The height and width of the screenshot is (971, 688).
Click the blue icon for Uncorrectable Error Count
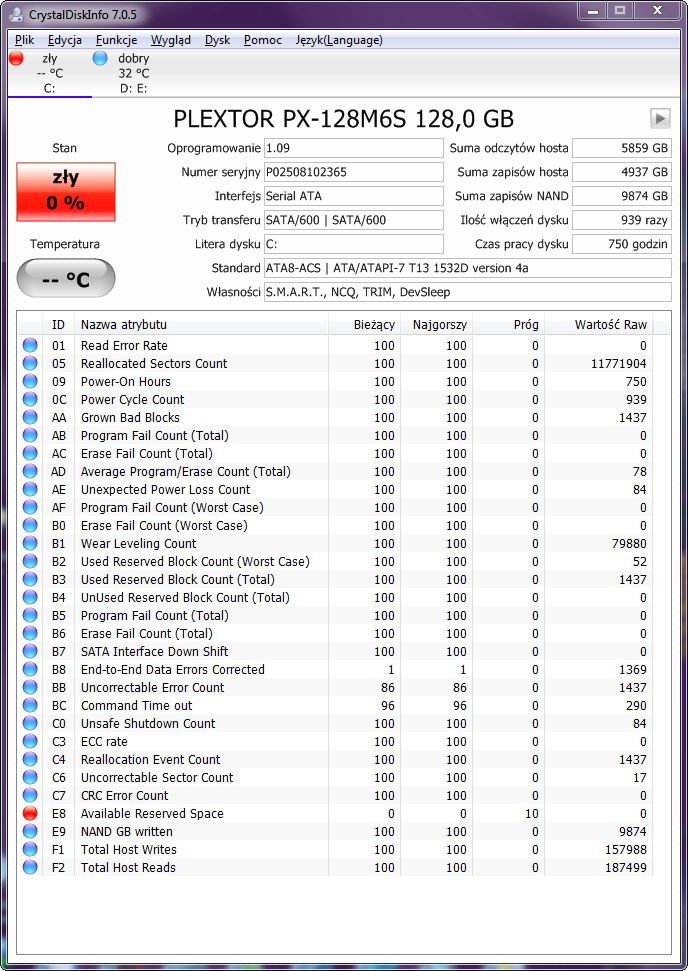(30, 687)
